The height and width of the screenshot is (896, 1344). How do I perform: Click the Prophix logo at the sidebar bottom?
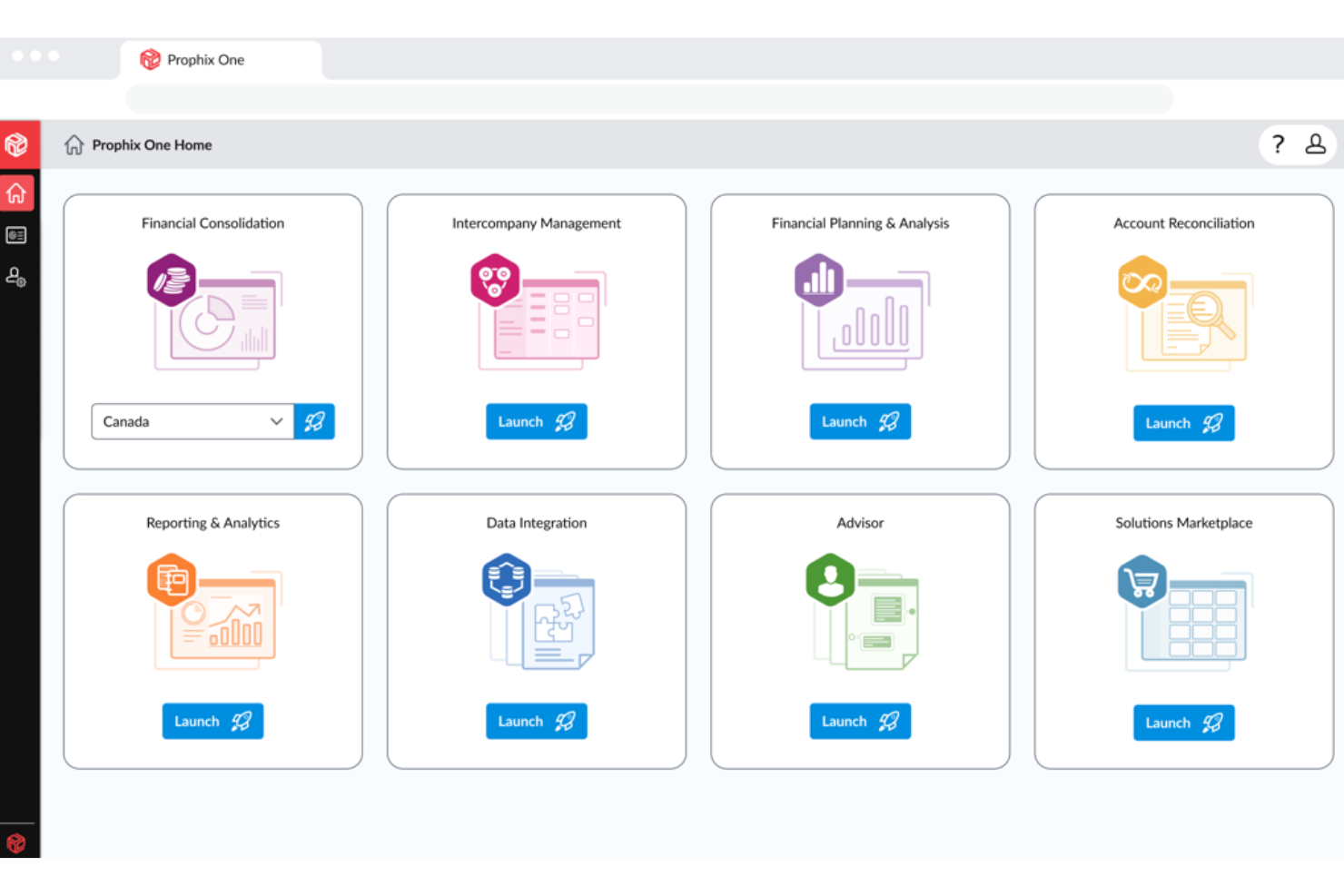pos(16,843)
